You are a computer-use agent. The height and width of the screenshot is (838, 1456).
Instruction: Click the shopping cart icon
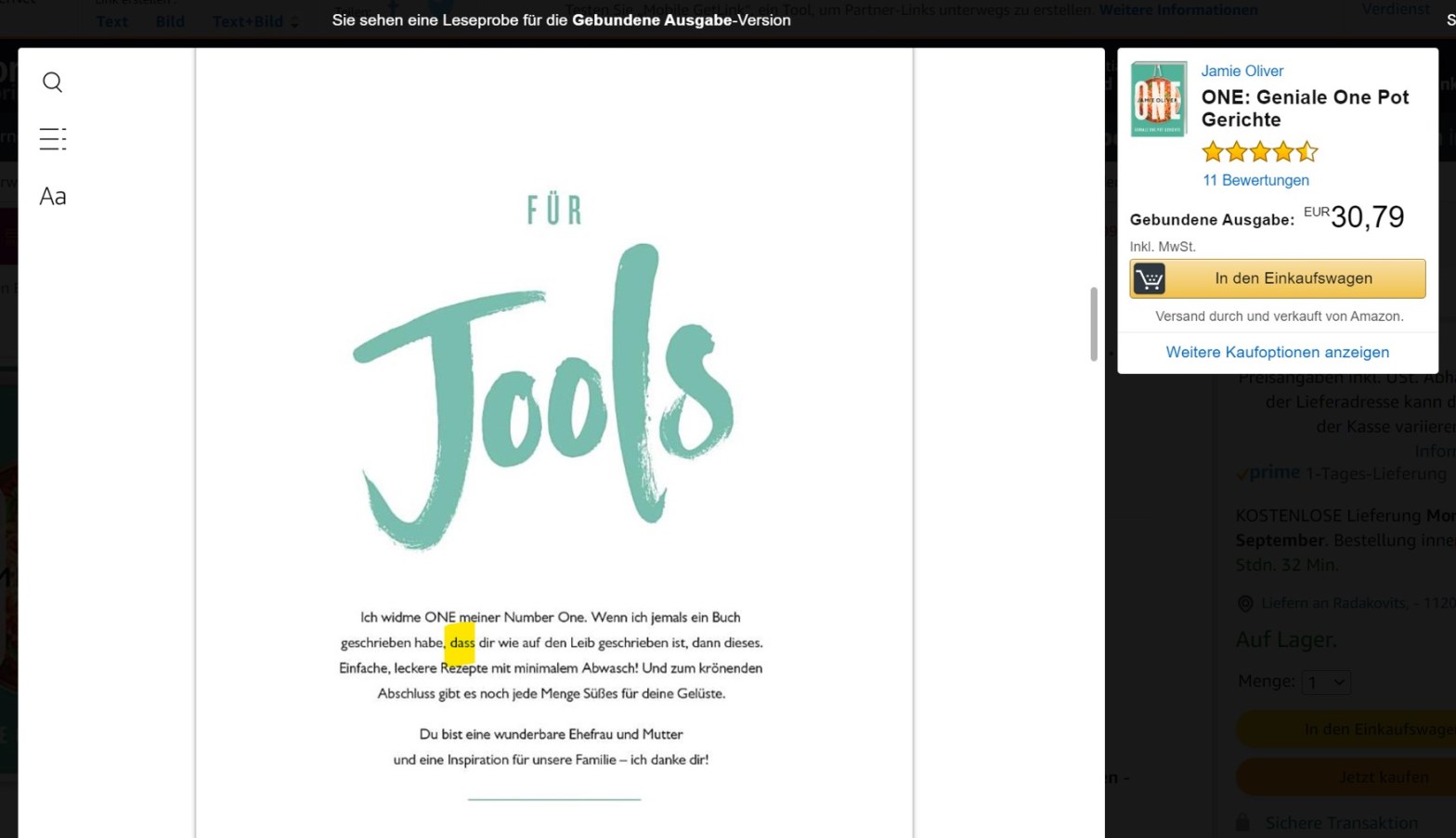[1149, 279]
